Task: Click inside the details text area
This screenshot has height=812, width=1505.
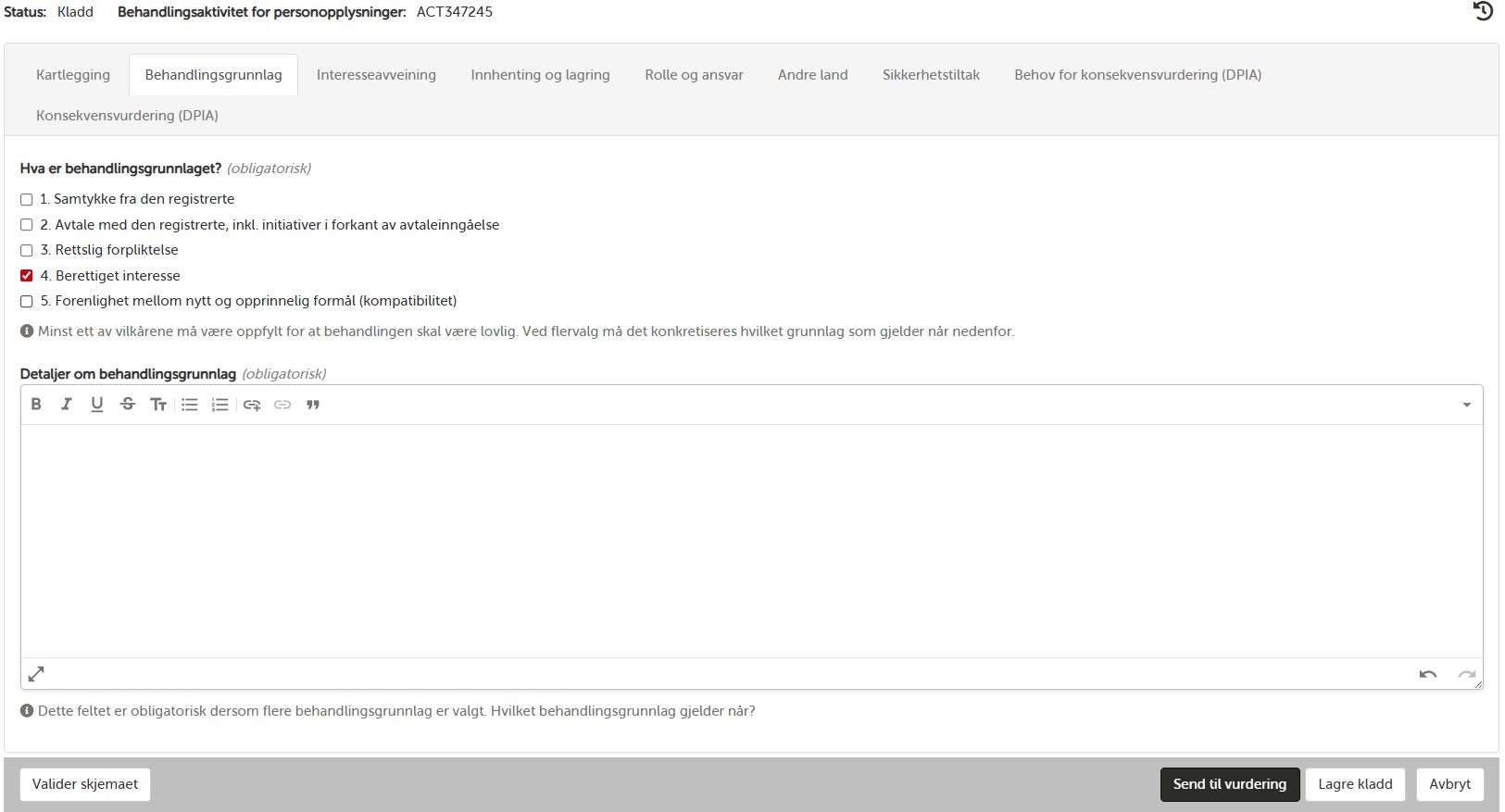Action: click(x=750, y=542)
